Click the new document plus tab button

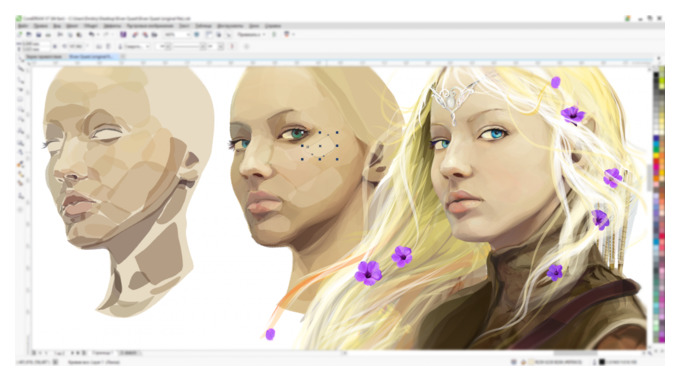(x=123, y=57)
